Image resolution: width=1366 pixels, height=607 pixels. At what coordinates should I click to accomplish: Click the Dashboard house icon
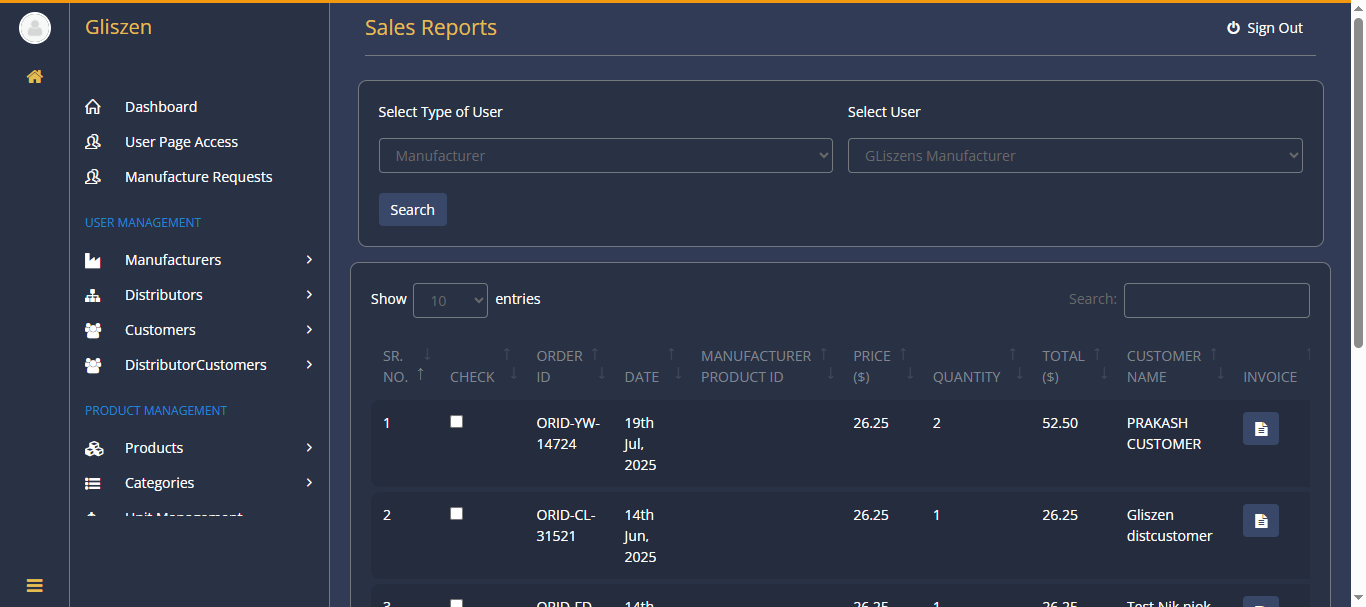[93, 107]
